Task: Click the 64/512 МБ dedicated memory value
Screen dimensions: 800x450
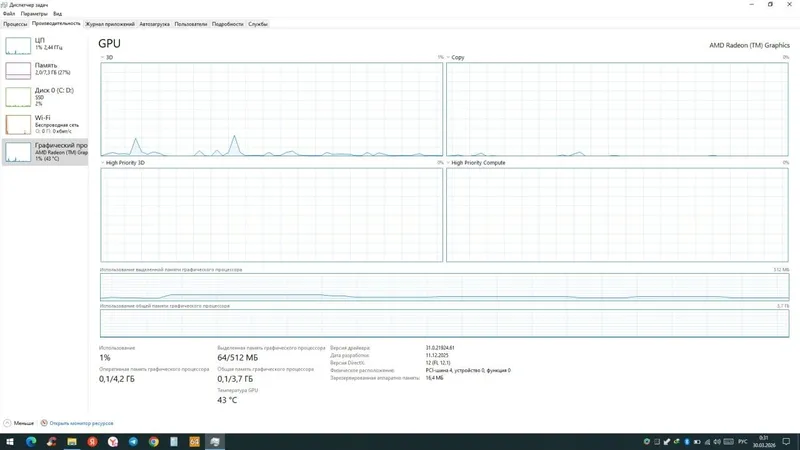Action: 238,358
